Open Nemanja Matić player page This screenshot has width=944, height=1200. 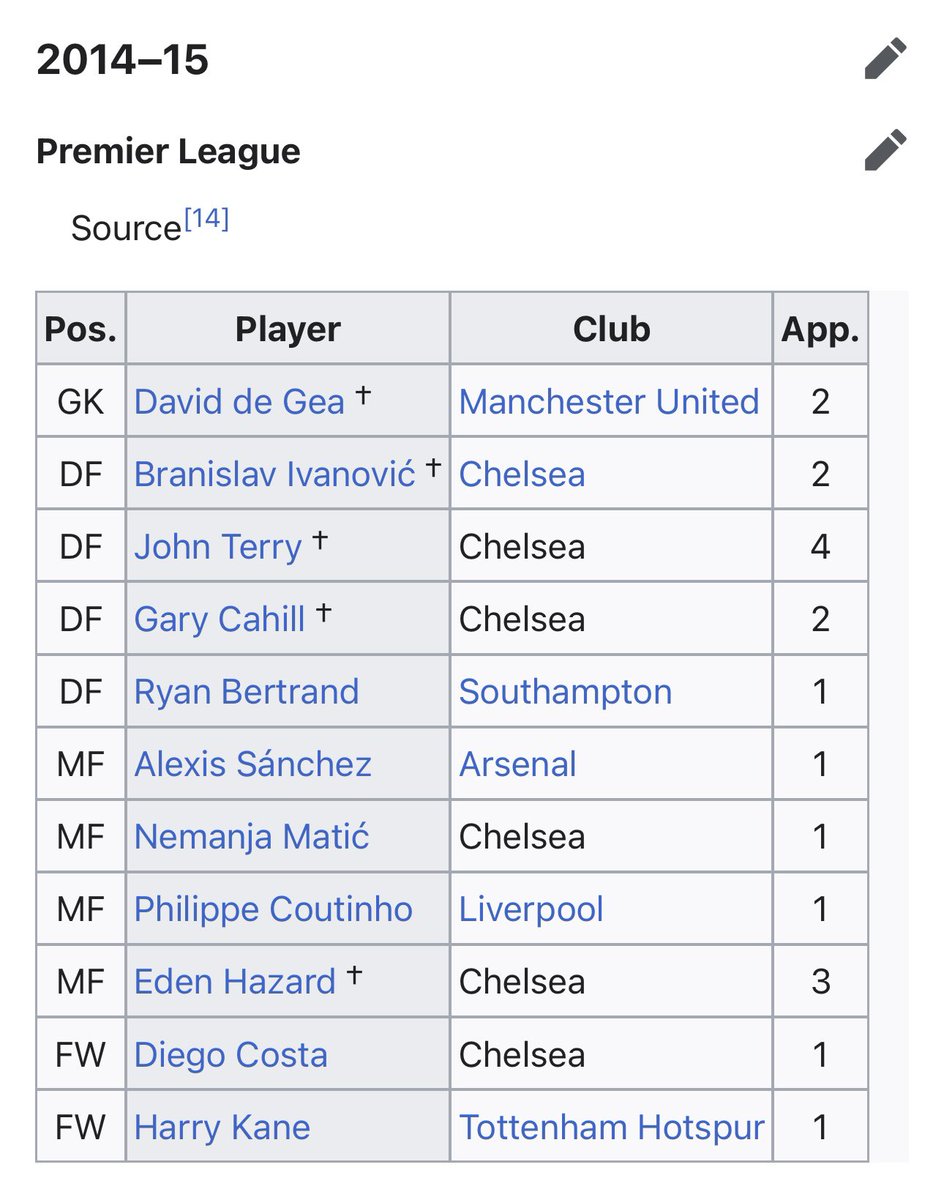(x=252, y=837)
